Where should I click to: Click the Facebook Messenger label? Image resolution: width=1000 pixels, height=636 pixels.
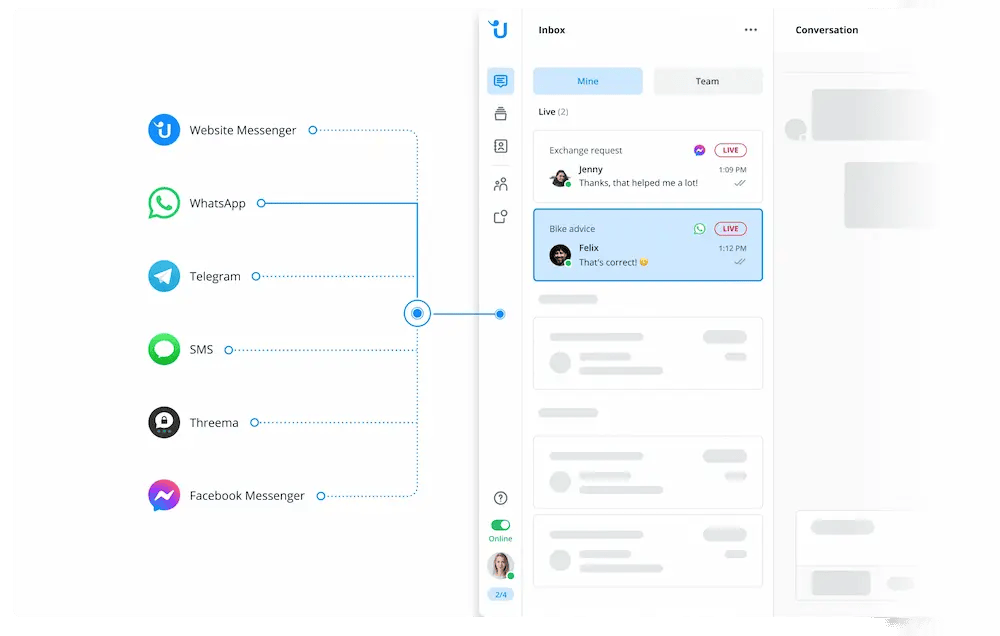point(247,496)
